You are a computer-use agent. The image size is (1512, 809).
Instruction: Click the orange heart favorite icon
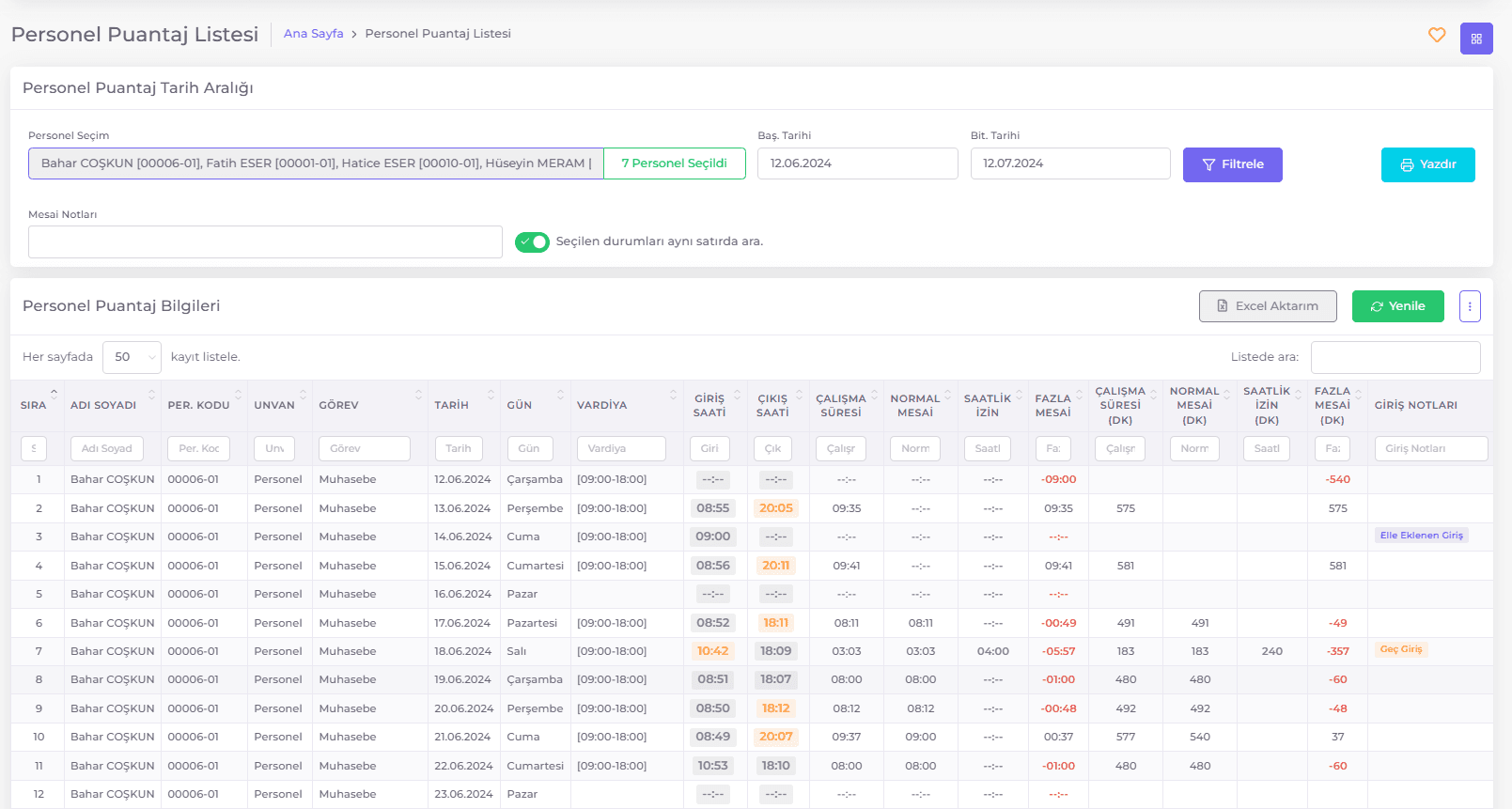click(1437, 35)
